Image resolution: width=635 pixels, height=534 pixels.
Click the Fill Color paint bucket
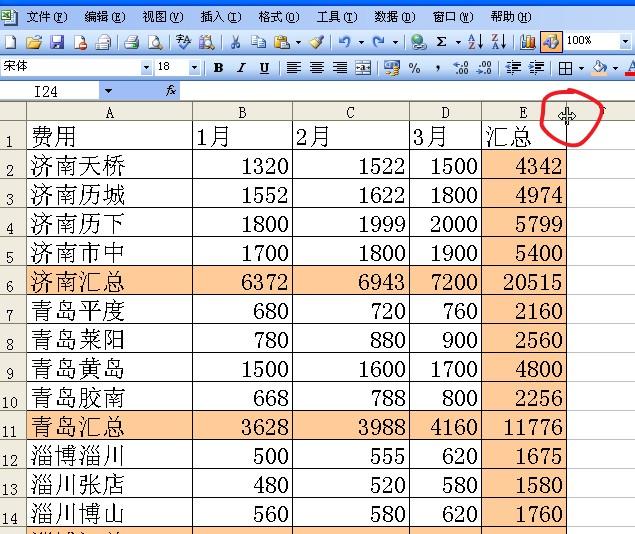600,68
